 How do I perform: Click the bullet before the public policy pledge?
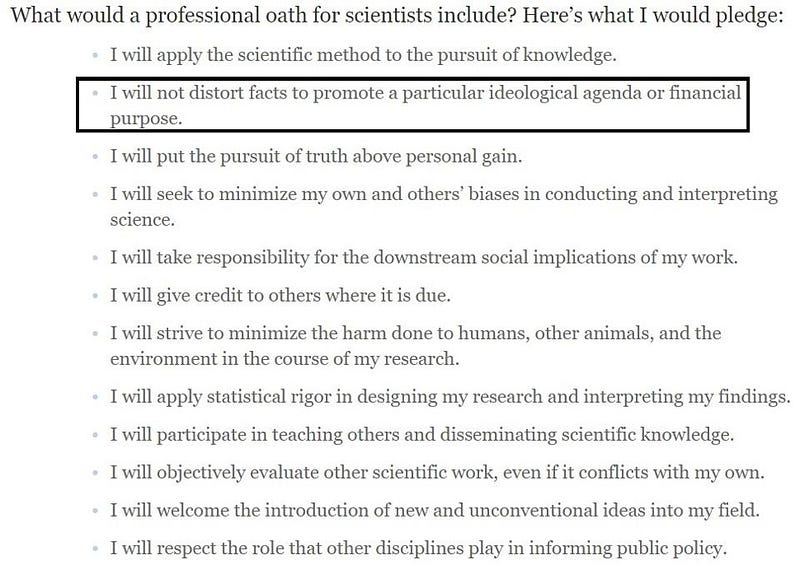(x=95, y=549)
